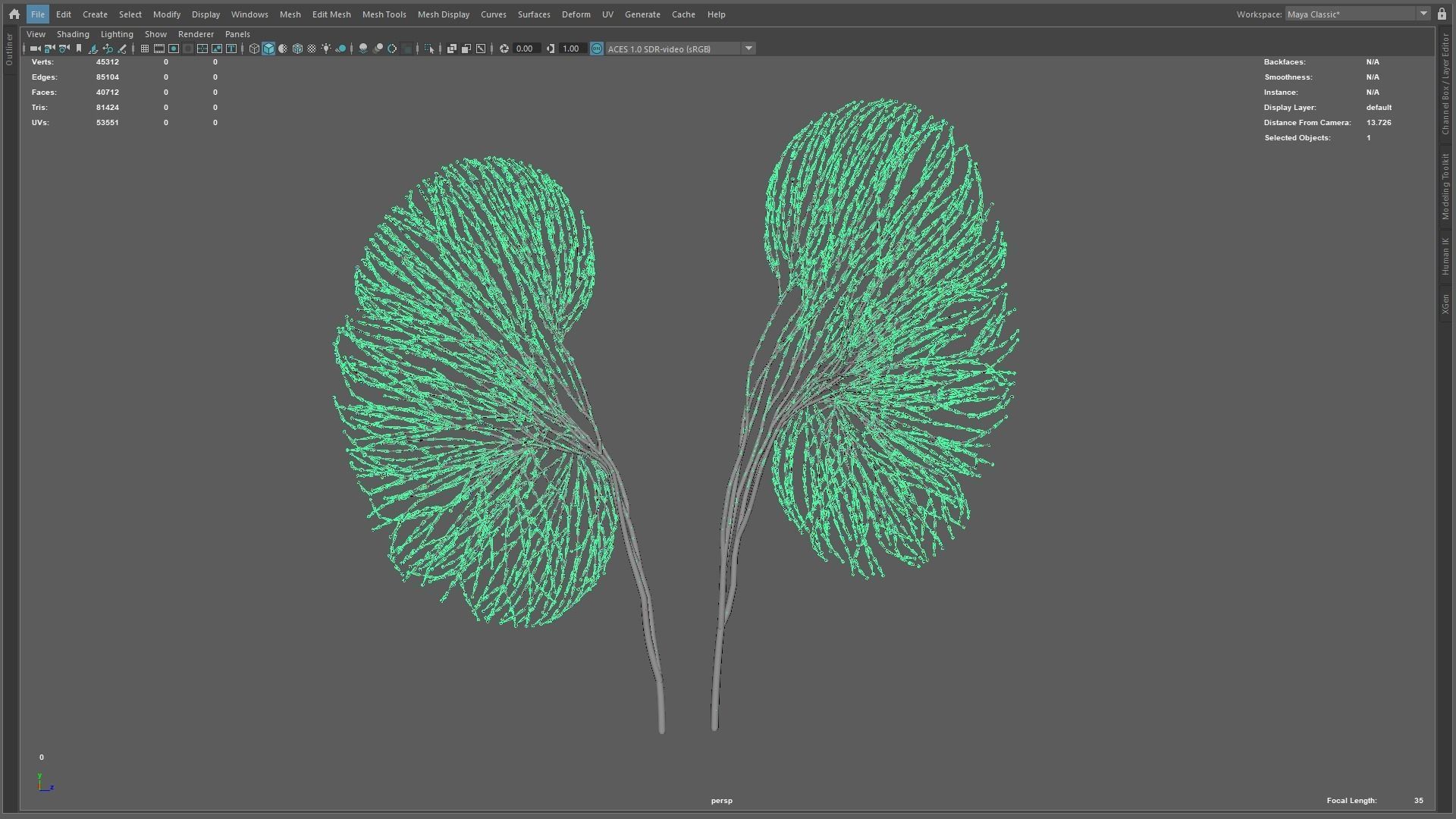The image size is (1456, 819).
Task: Expand the Outliner side tab
Action: [9, 50]
